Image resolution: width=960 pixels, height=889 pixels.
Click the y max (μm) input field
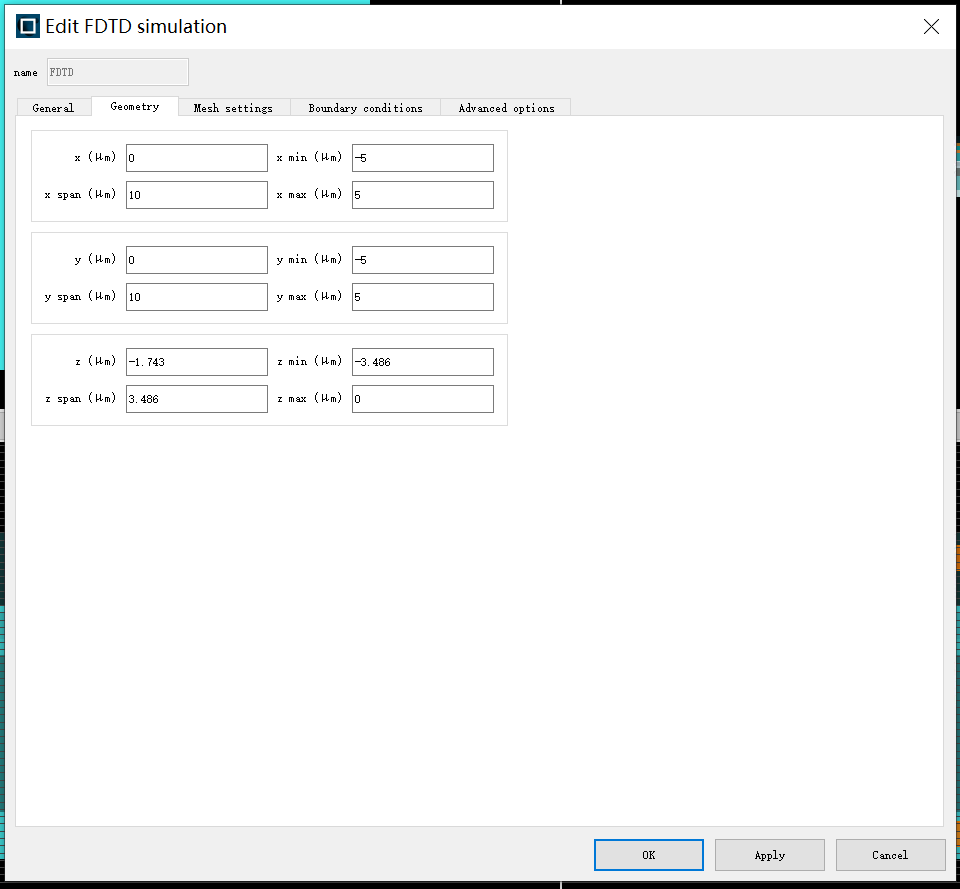(422, 297)
